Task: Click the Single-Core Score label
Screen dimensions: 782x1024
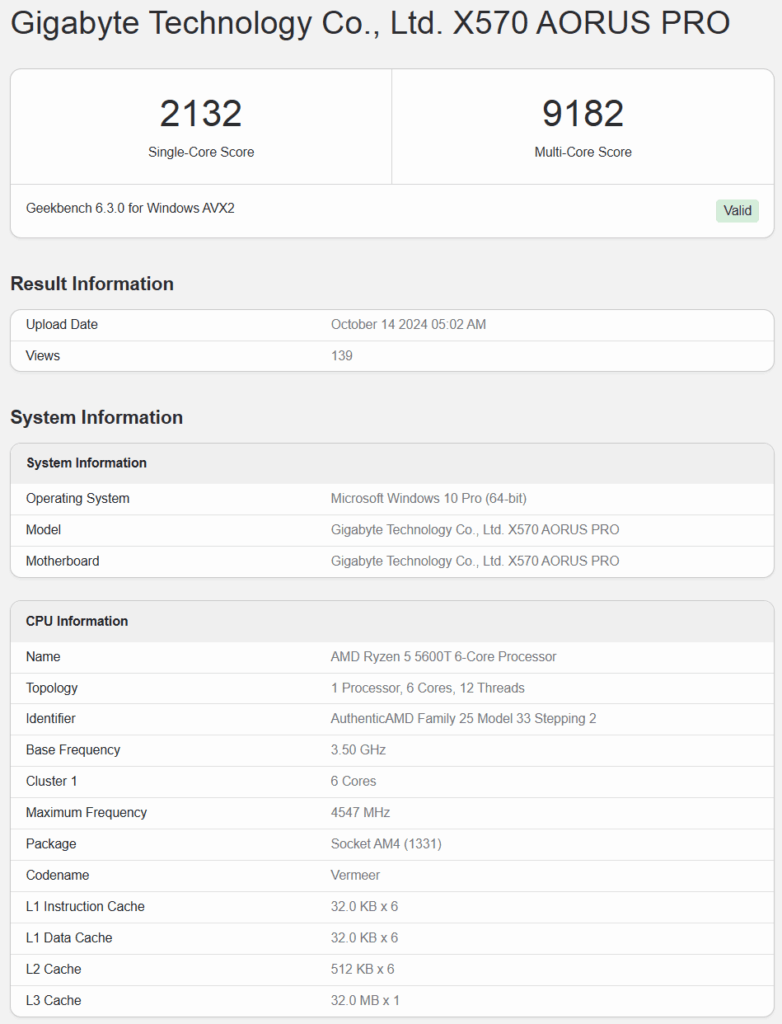Action: 201,152
